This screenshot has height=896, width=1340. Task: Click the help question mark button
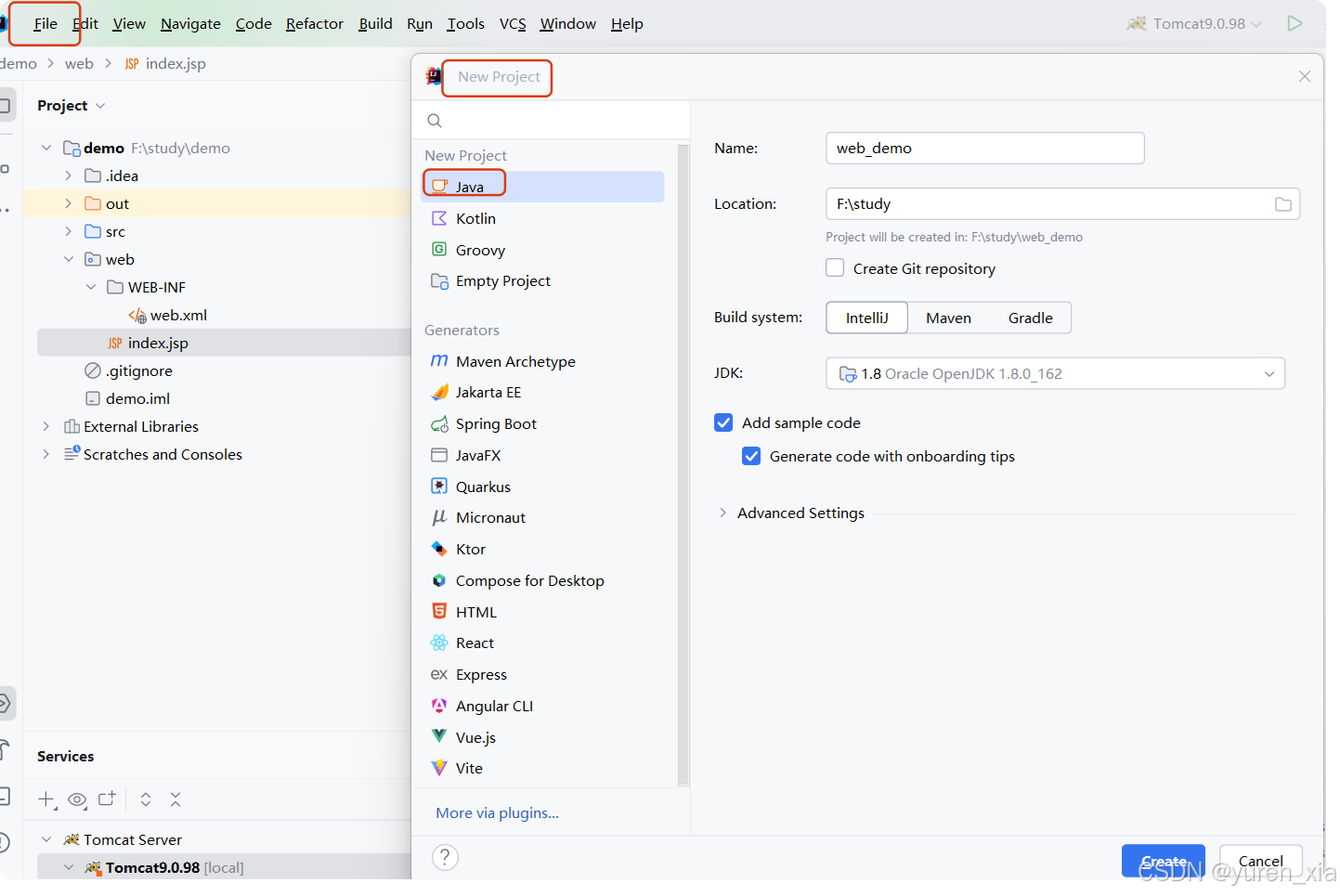pyautogui.click(x=445, y=857)
